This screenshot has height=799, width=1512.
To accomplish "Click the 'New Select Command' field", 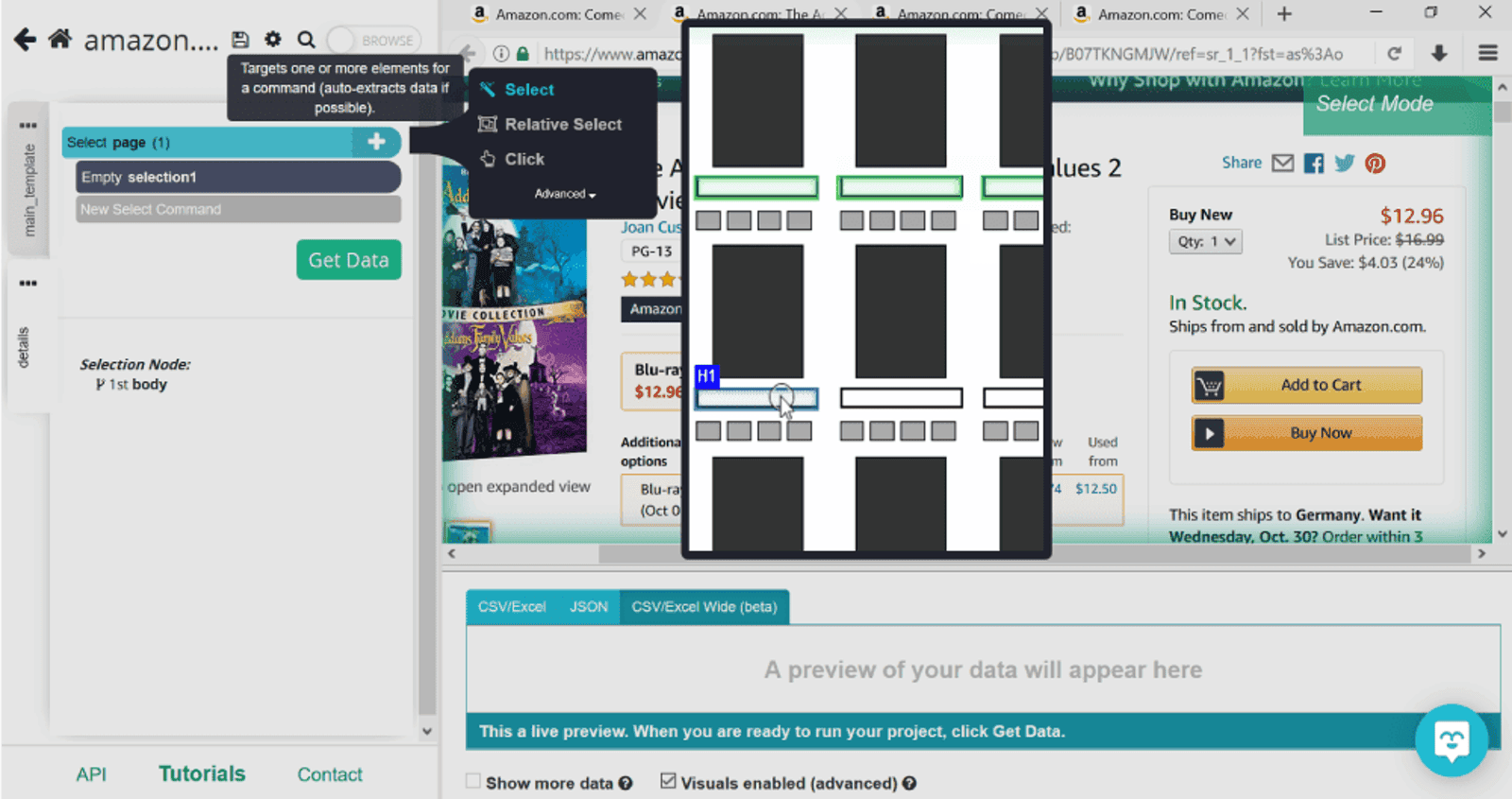I will (238, 209).
